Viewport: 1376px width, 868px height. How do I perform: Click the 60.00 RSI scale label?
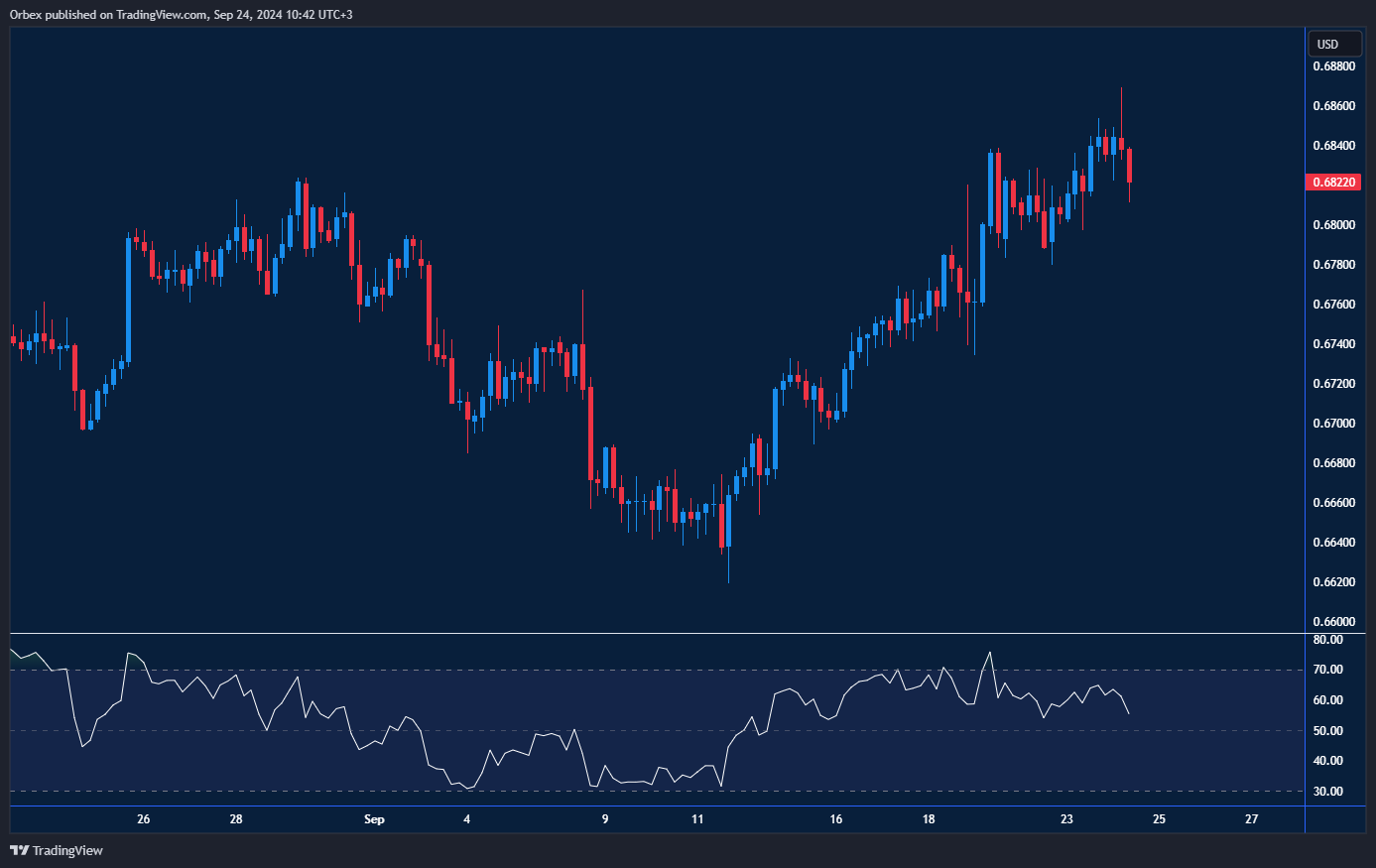[x=1328, y=700]
